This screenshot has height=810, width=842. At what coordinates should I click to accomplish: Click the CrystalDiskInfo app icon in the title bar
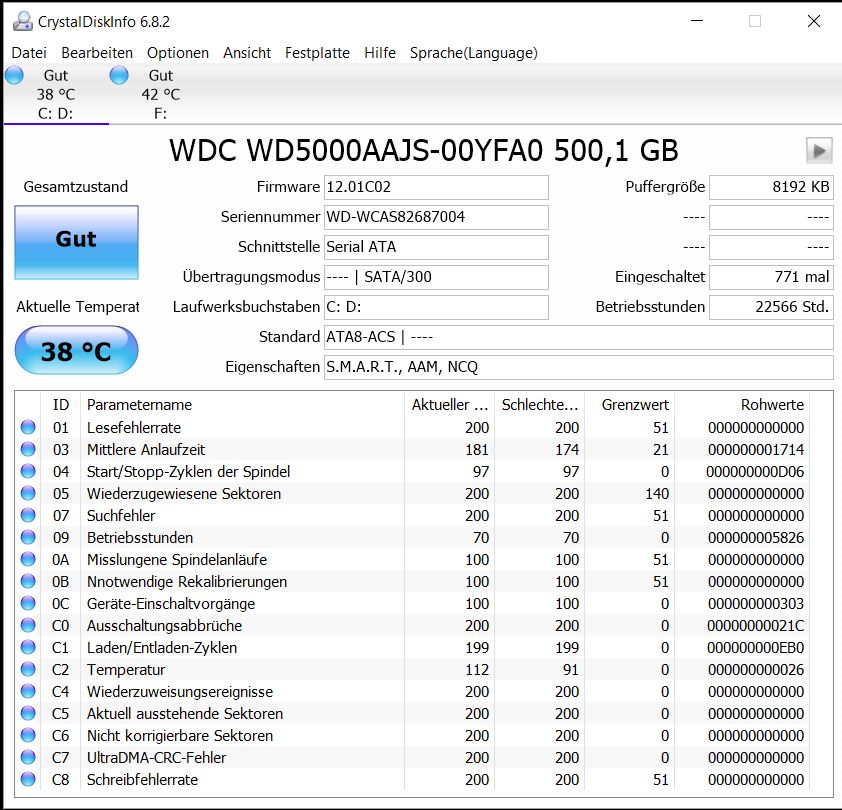(x=23, y=21)
